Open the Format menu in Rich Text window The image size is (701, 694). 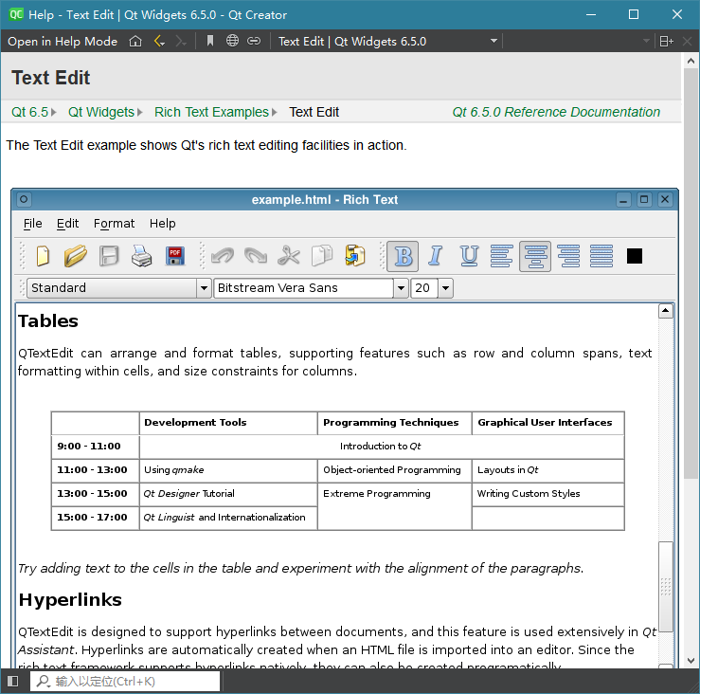[x=114, y=223]
